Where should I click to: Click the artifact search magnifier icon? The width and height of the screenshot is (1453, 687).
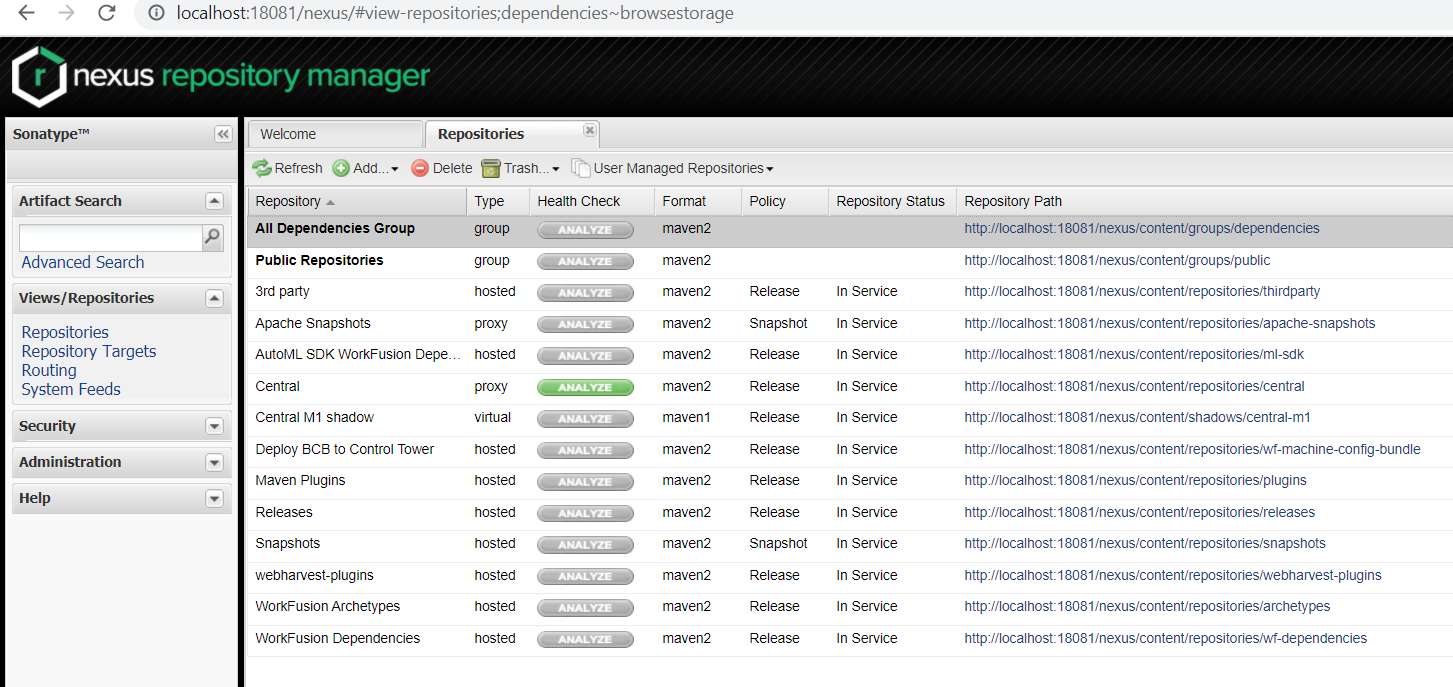click(x=212, y=237)
